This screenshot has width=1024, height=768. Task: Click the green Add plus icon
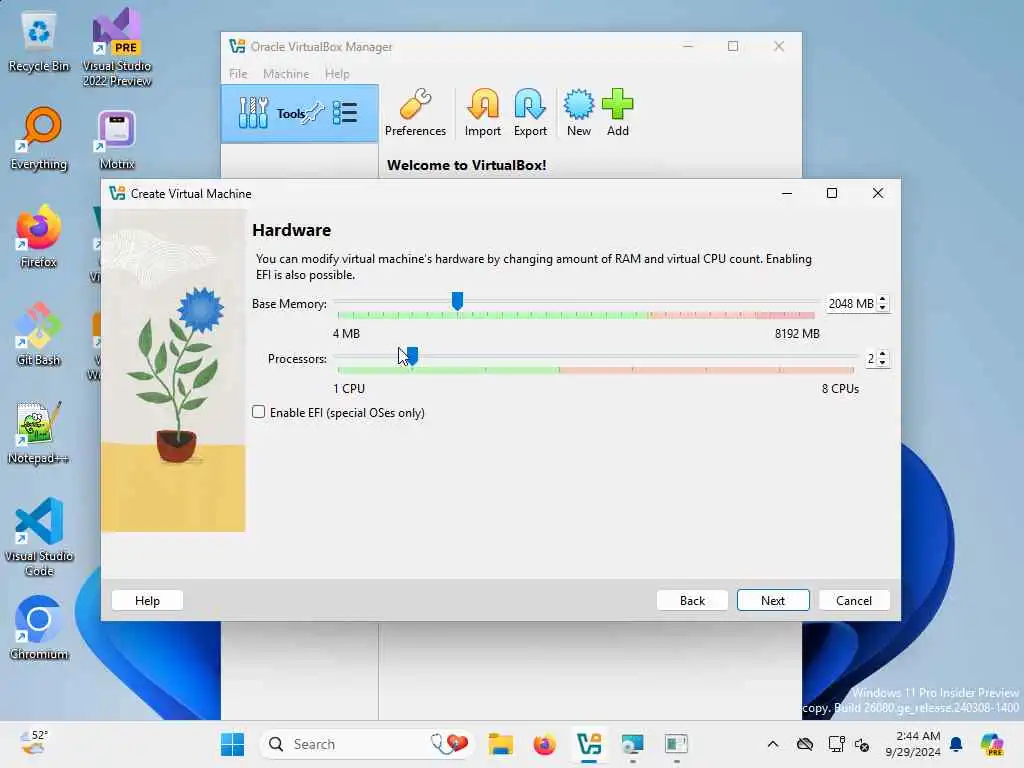pos(617,104)
